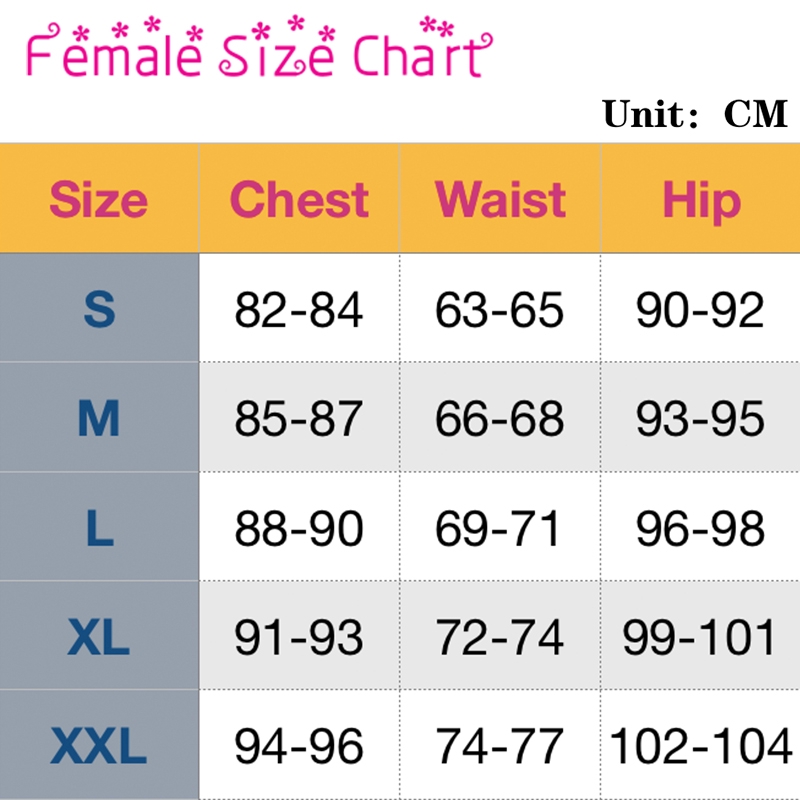Select the Chest column header
This screenshot has width=800, height=800.
(x=299, y=200)
